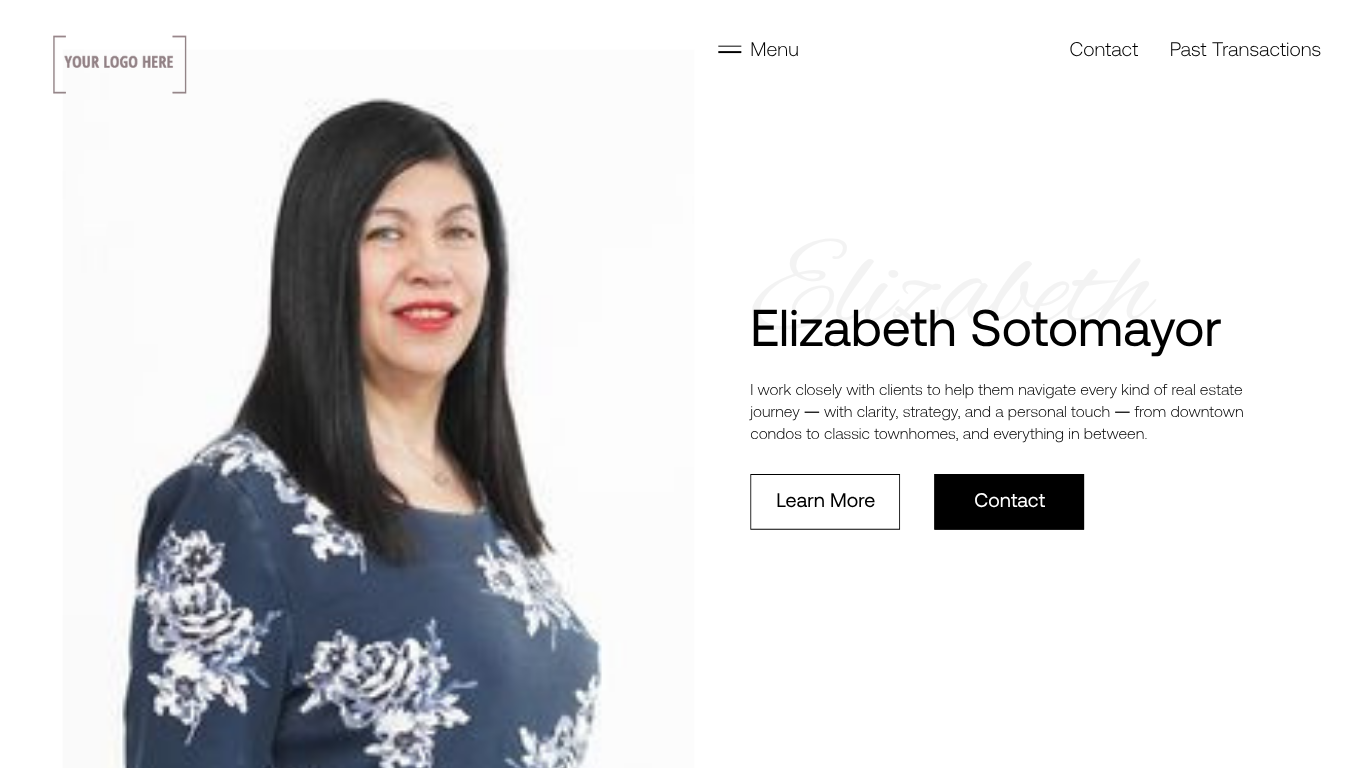This screenshot has height=768, width=1366.
Task: Go to Past Transactions page
Action: (x=1245, y=49)
